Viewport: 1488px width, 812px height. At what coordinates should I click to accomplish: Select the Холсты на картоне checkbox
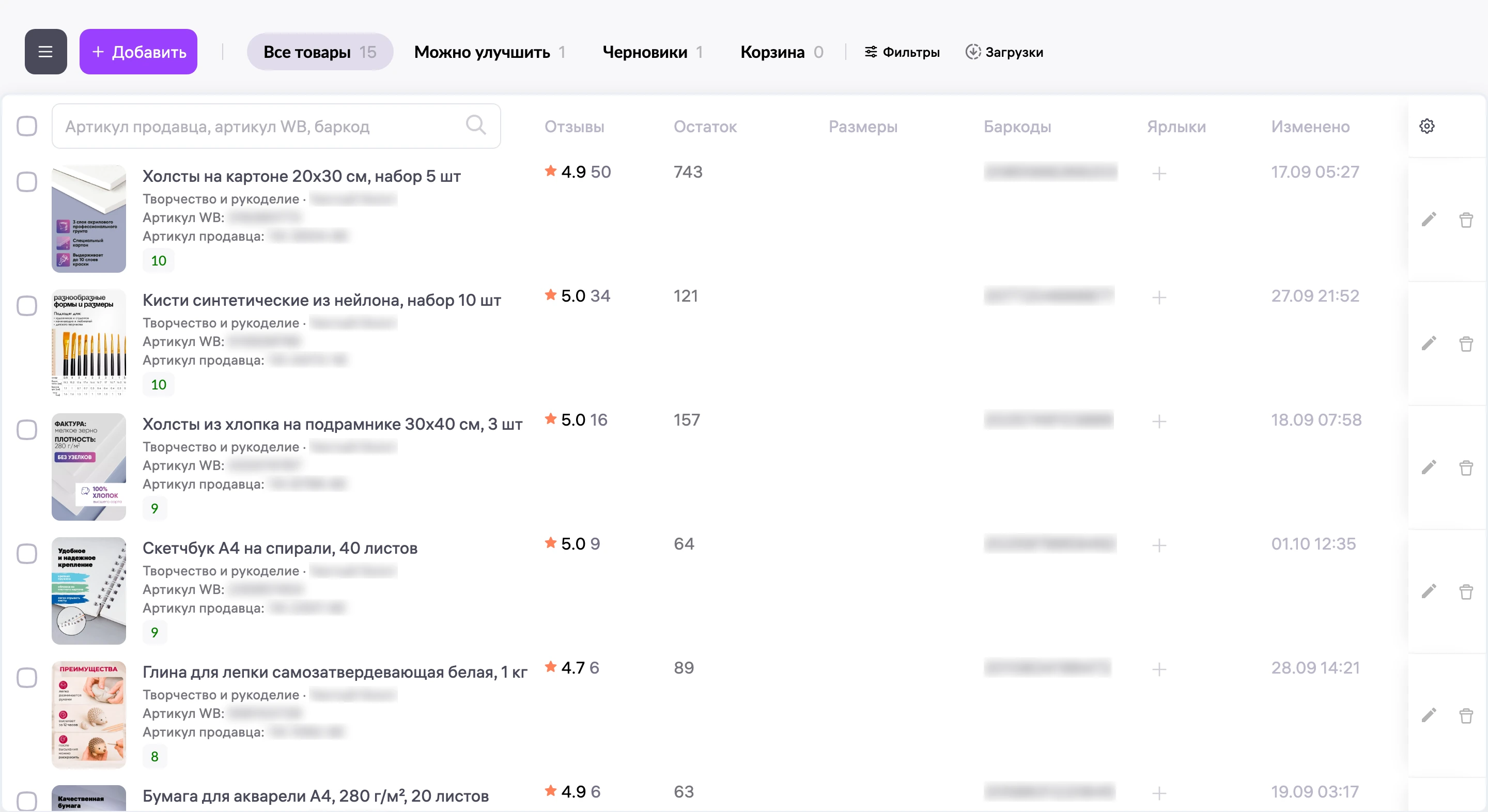point(26,181)
